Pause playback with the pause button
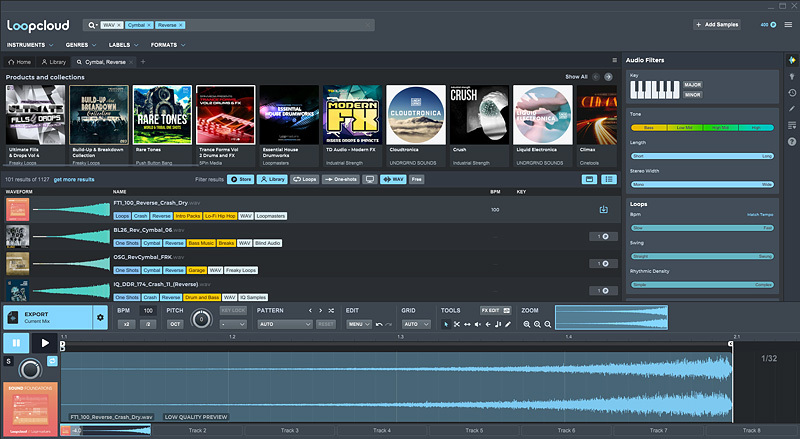The height and width of the screenshot is (439, 800). (15, 342)
